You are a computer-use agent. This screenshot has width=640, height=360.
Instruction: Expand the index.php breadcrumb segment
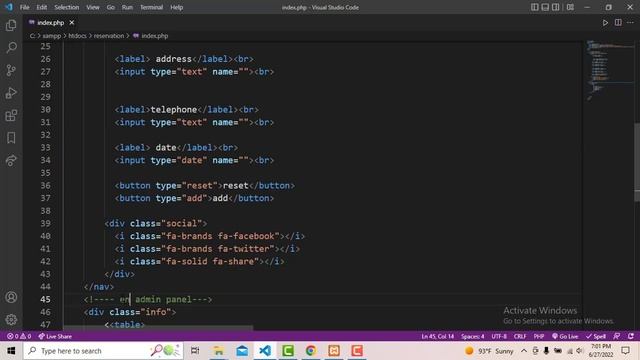pos(151,36)
